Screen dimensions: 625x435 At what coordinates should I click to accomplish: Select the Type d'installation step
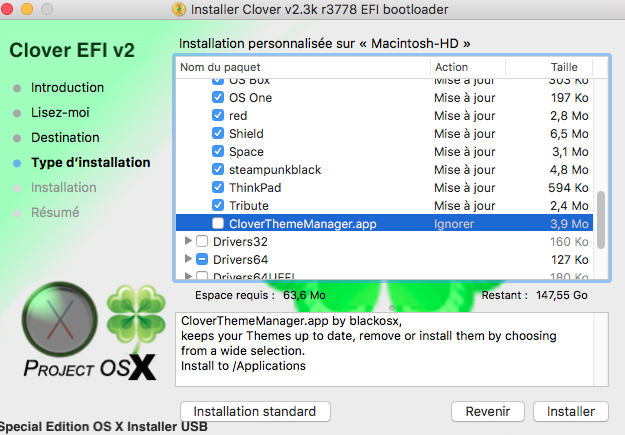click(91, 162)
